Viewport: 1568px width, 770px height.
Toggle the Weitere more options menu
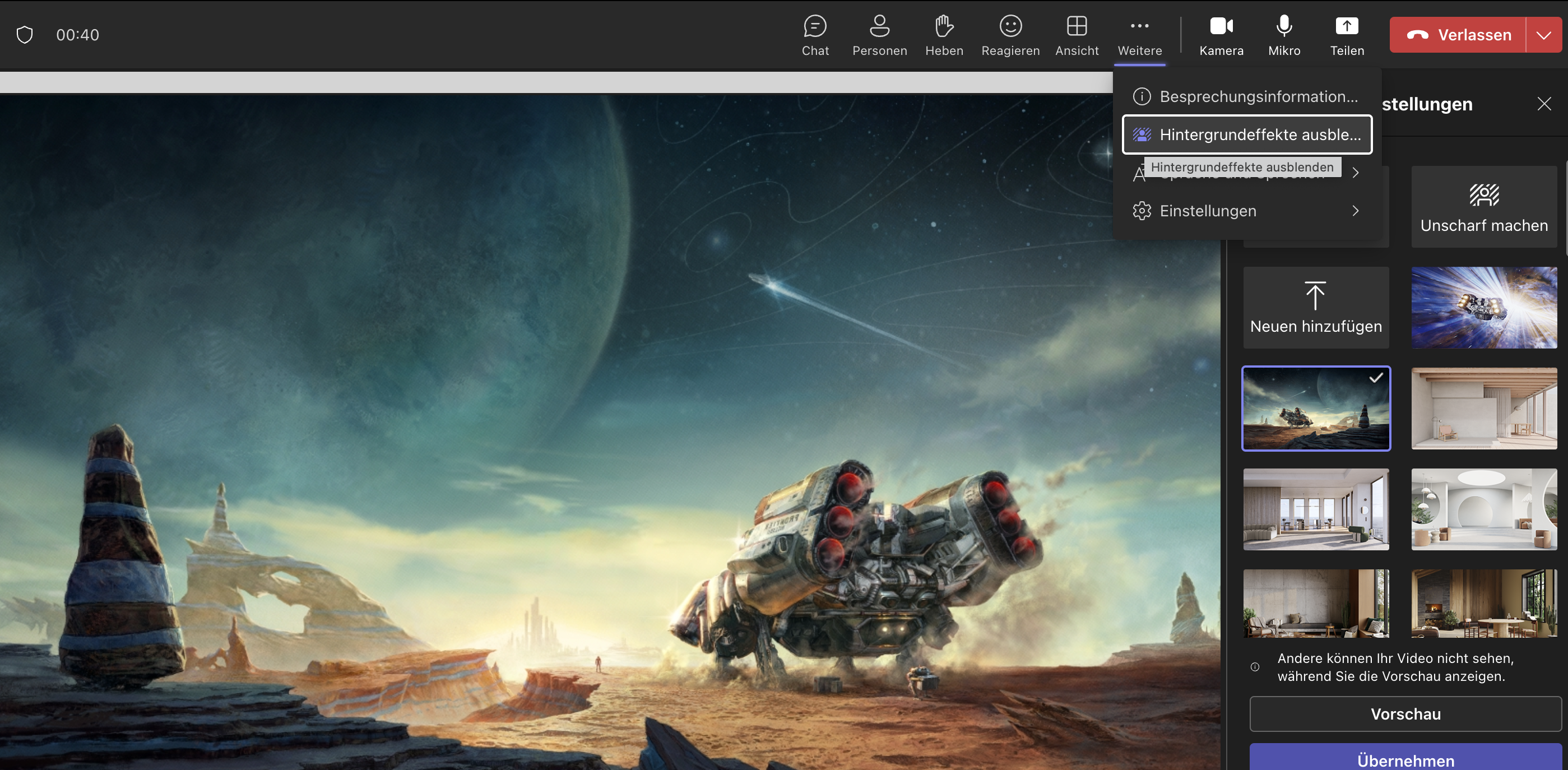pos(1139,35)
